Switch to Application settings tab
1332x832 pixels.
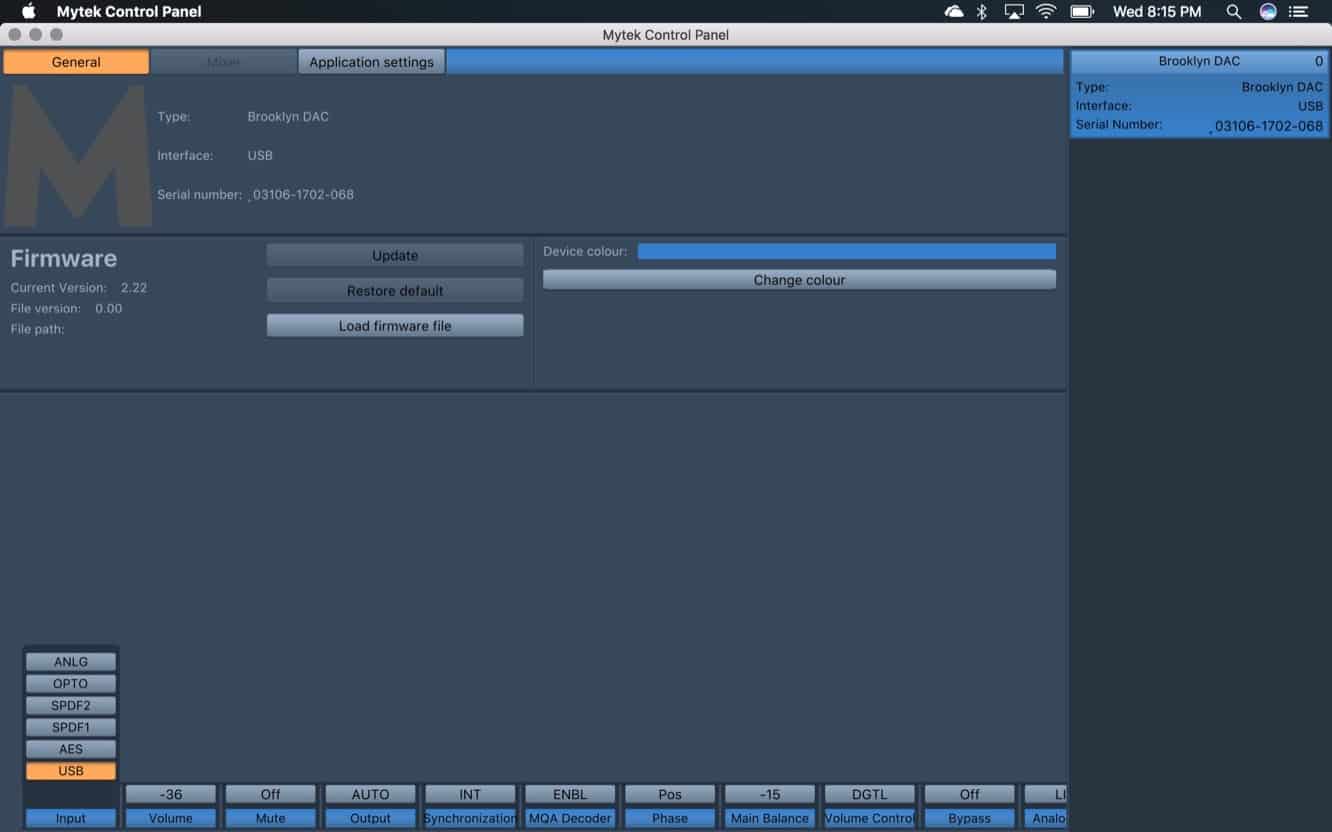371,62
